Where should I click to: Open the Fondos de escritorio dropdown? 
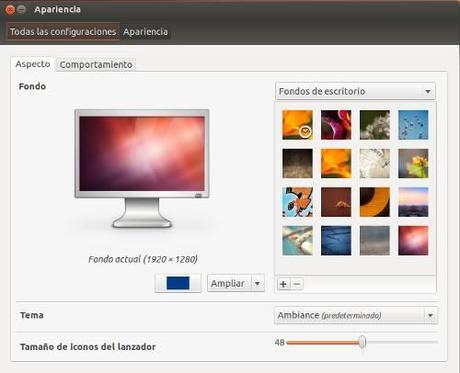point(355,91)
